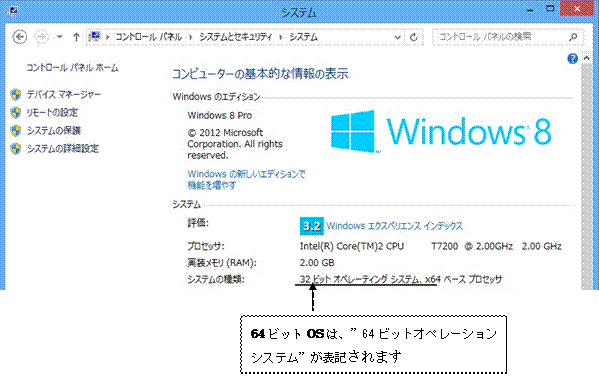
Task: Click the コンピューターの基本的な情報の表示 heading
Action: click(260, 74)
